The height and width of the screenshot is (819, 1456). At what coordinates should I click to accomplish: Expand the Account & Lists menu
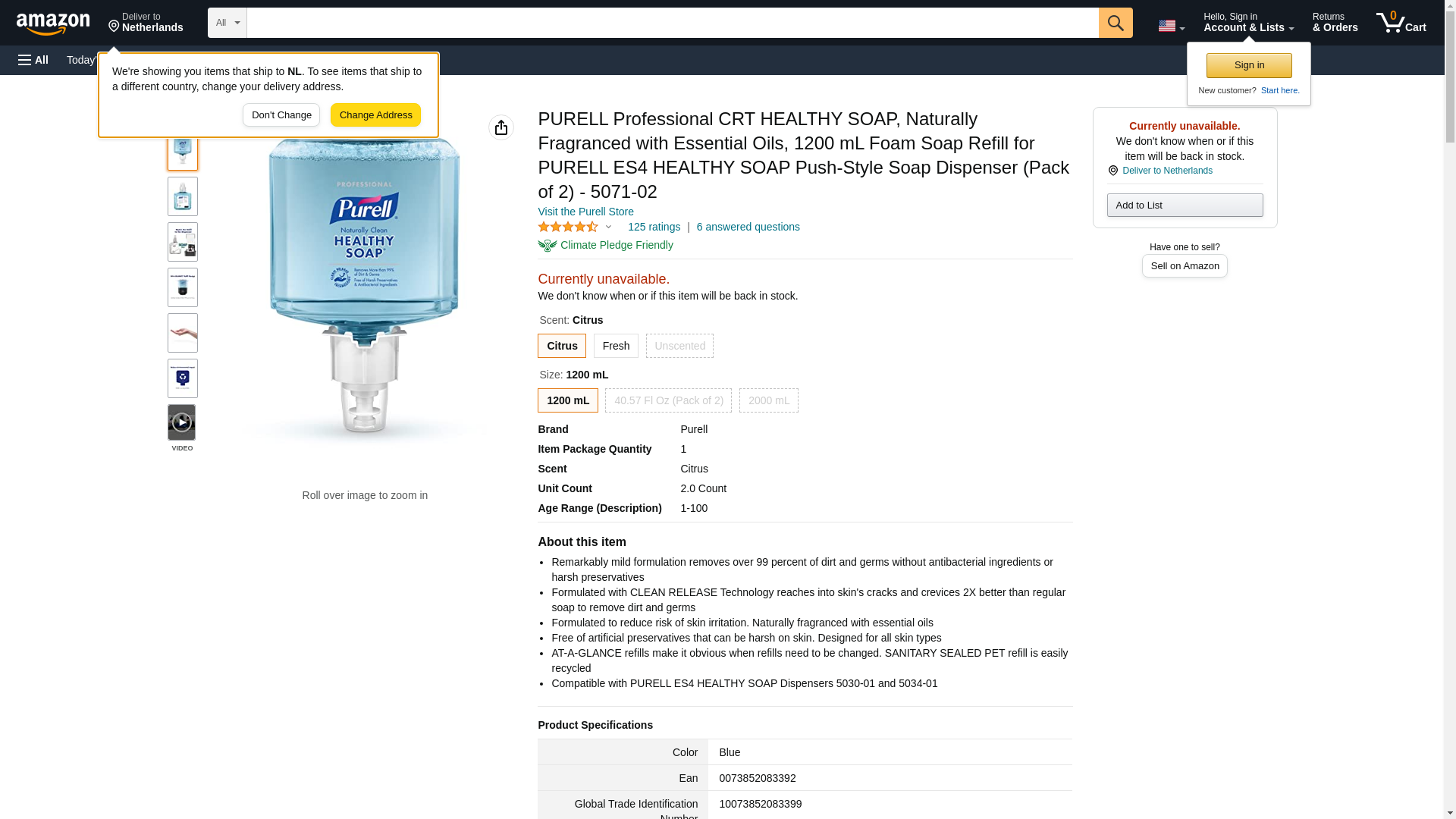coord(1248,23)
